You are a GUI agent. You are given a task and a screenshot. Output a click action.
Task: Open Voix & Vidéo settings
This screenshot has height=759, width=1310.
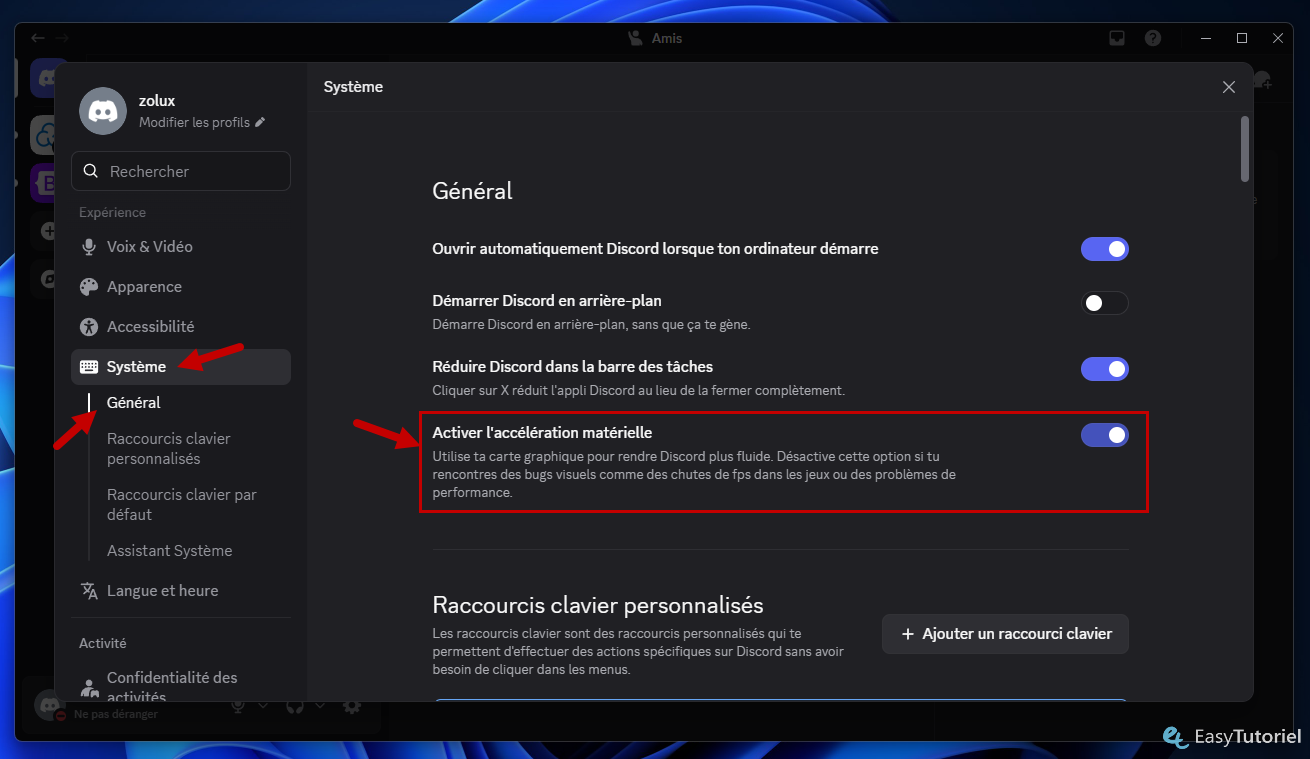(181, 247)
